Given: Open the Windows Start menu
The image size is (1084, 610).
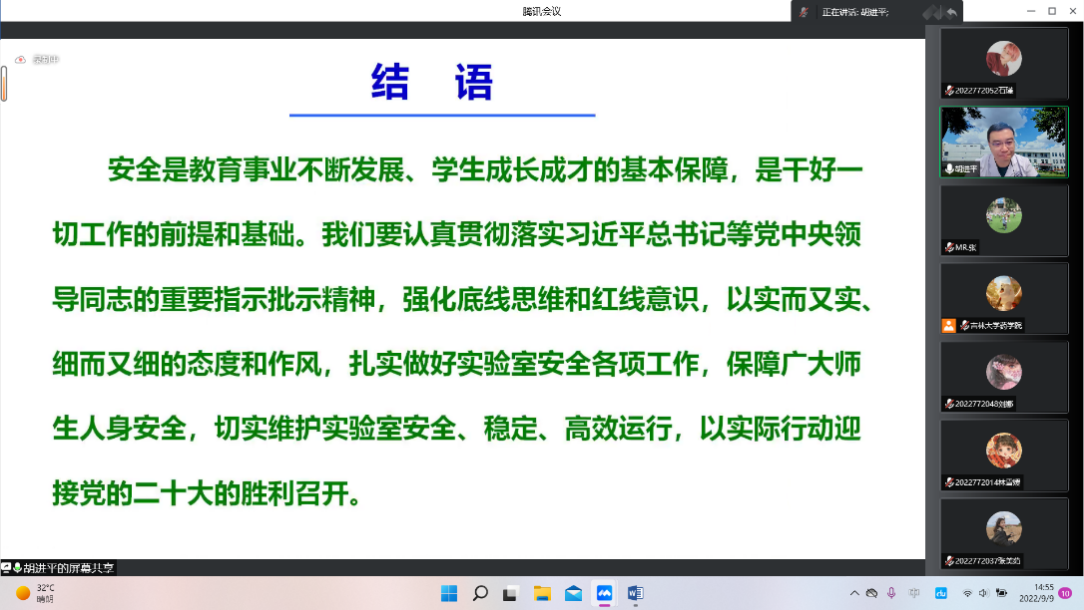Looking at the screenshot, I should pos(449,593).
